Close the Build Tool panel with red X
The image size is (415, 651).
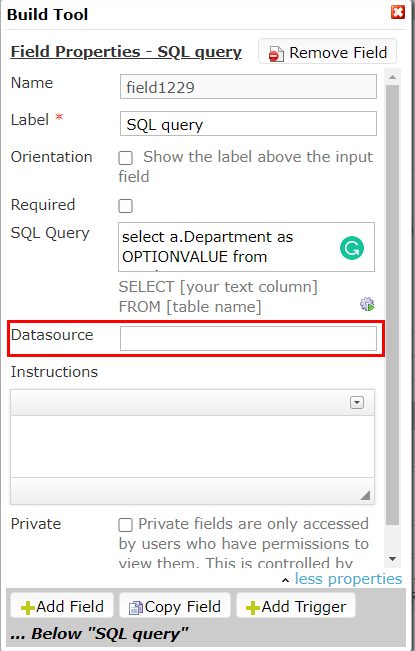(x=398, y=12)
